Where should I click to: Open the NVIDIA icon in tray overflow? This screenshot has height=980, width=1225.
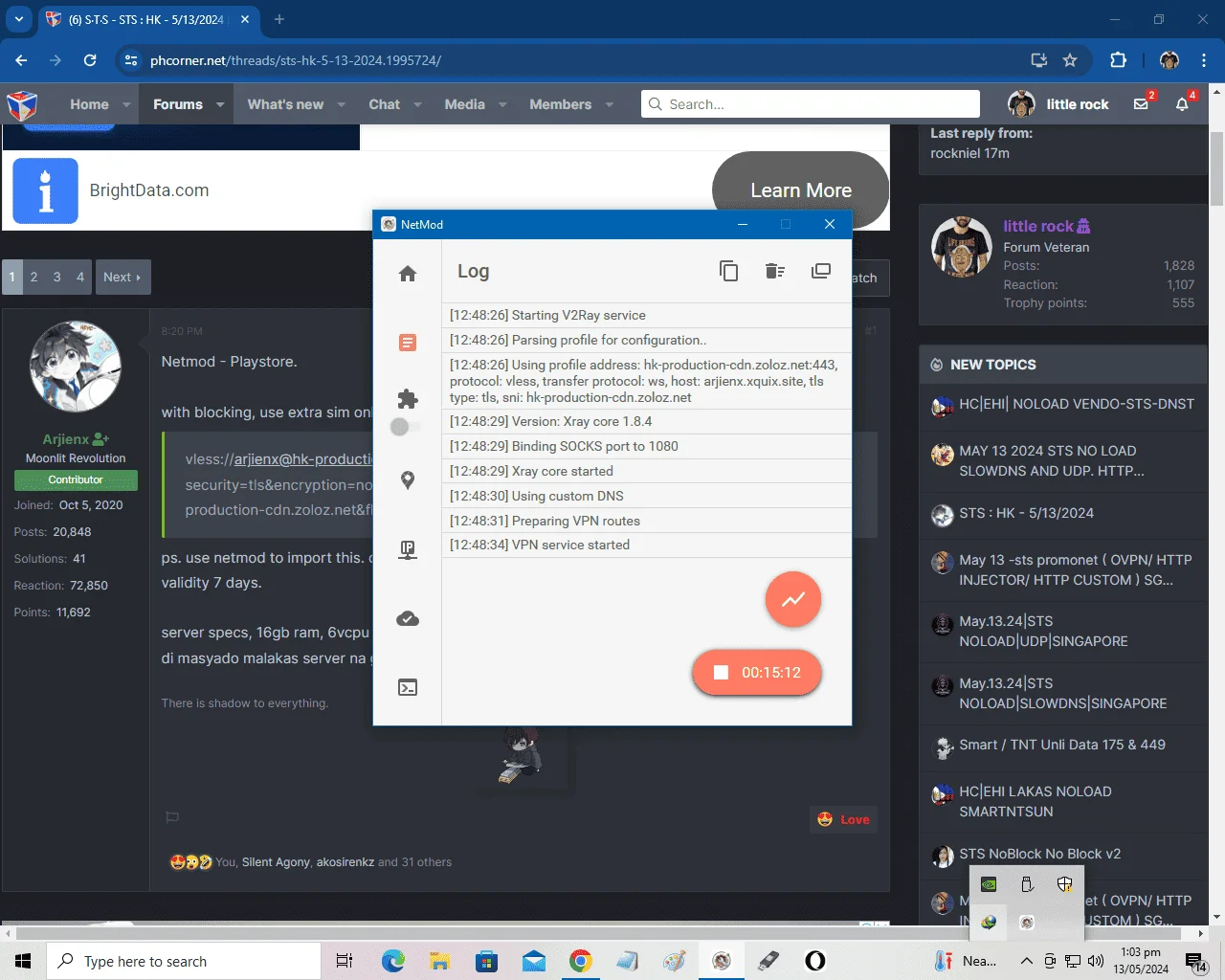coord(989,884)
